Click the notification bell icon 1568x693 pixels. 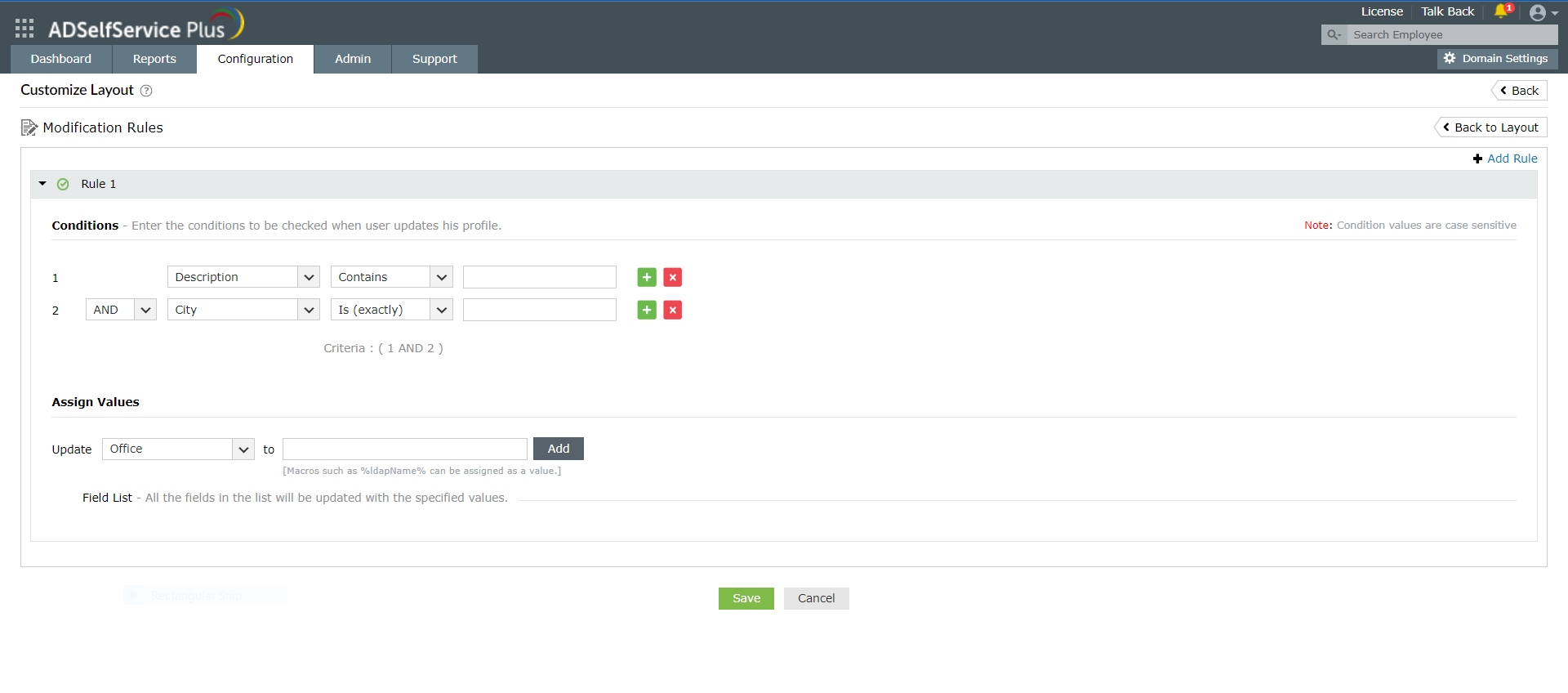point(1501,11)
